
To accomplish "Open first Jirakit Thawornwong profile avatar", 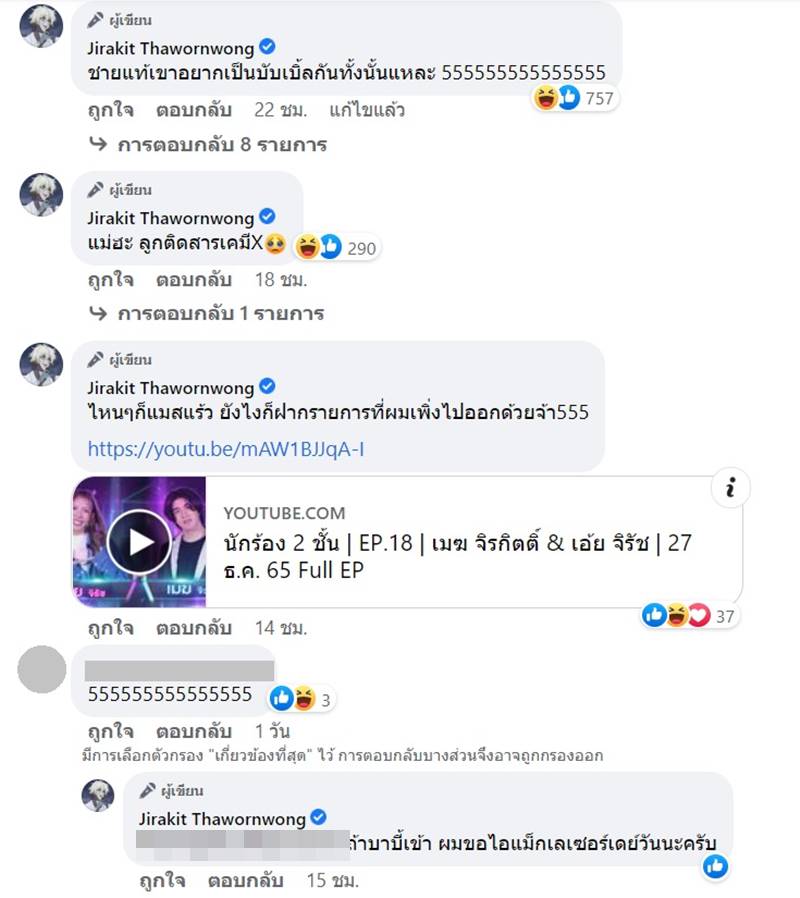I will point(41,26).
